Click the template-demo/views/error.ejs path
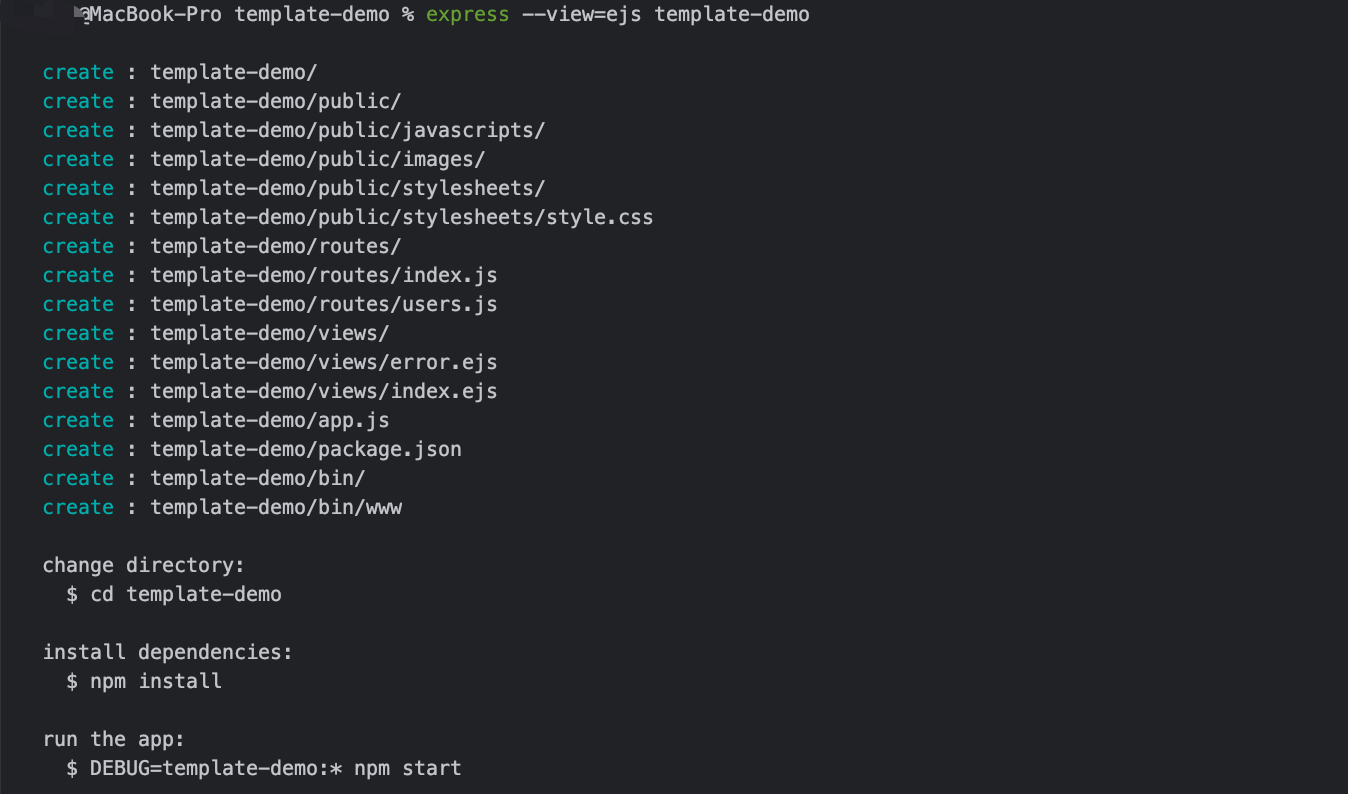 tap(323, 362)
